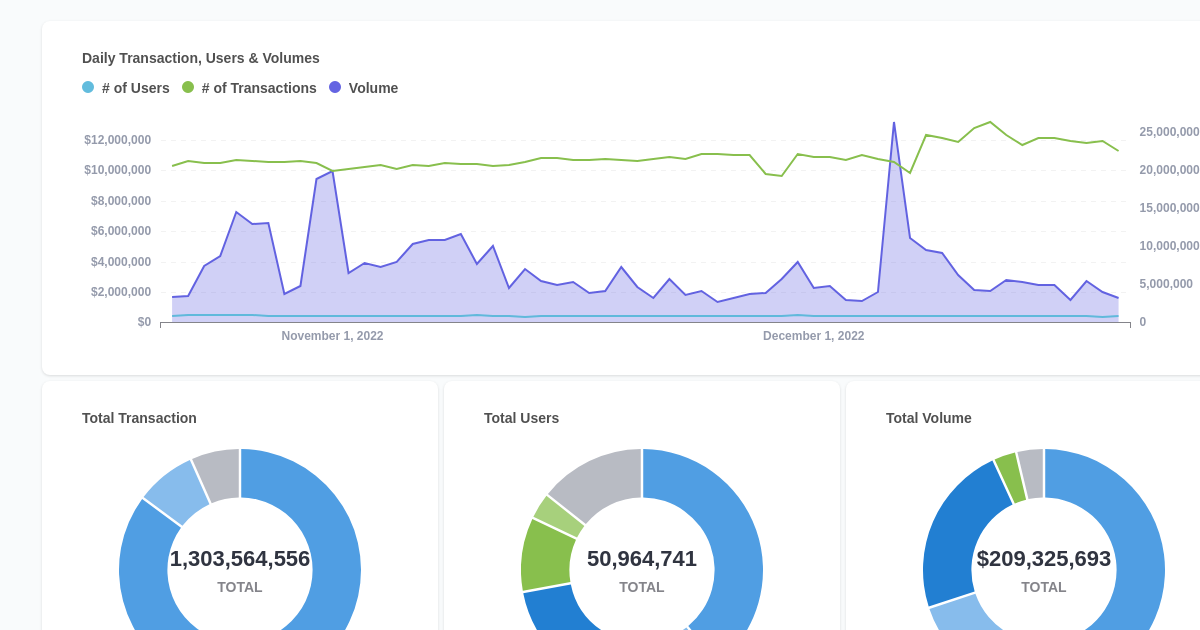This screenshot has height=630, width=1200.
Task: Click the total value 1,303,564,556
Action: pyautogui.click(x=239, y=558)
